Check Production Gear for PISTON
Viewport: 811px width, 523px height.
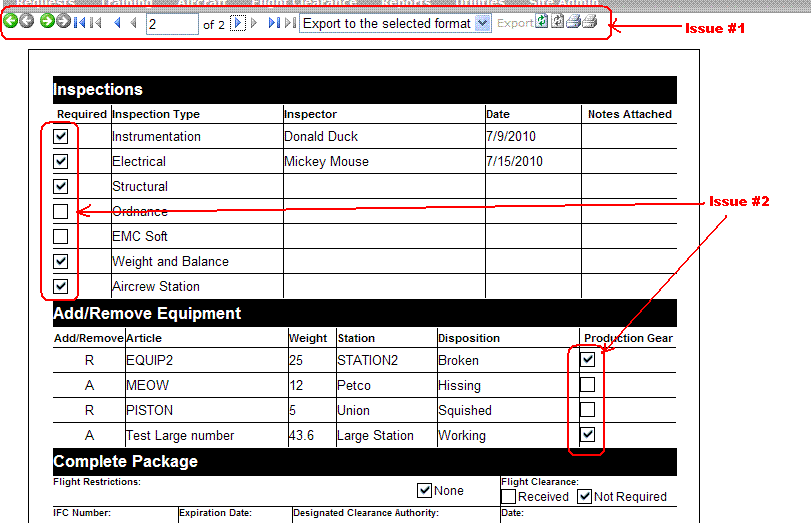point(588,410)
